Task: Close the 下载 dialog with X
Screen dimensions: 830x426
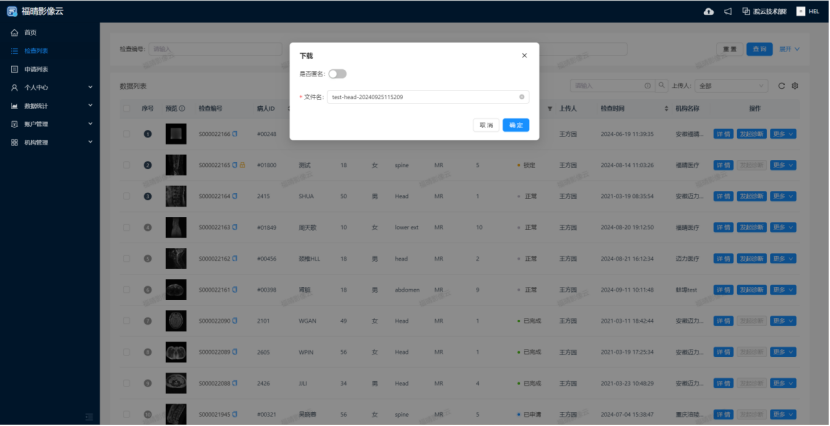Action: click(524, 56)
